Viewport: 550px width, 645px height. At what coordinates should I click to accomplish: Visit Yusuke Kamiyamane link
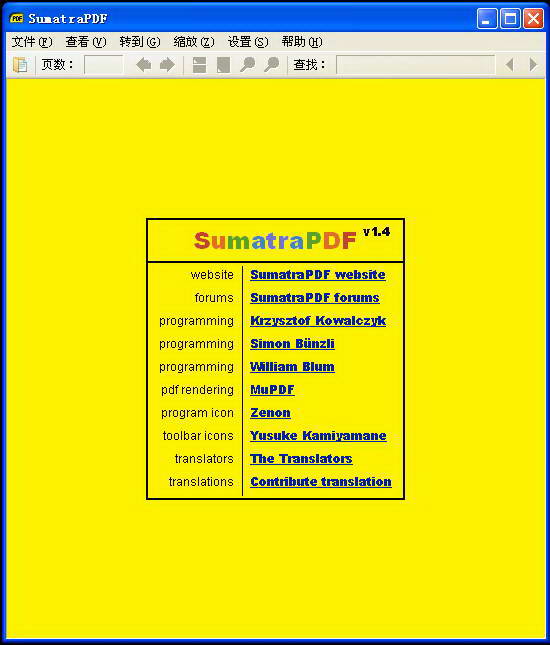(x=318, y=436)
